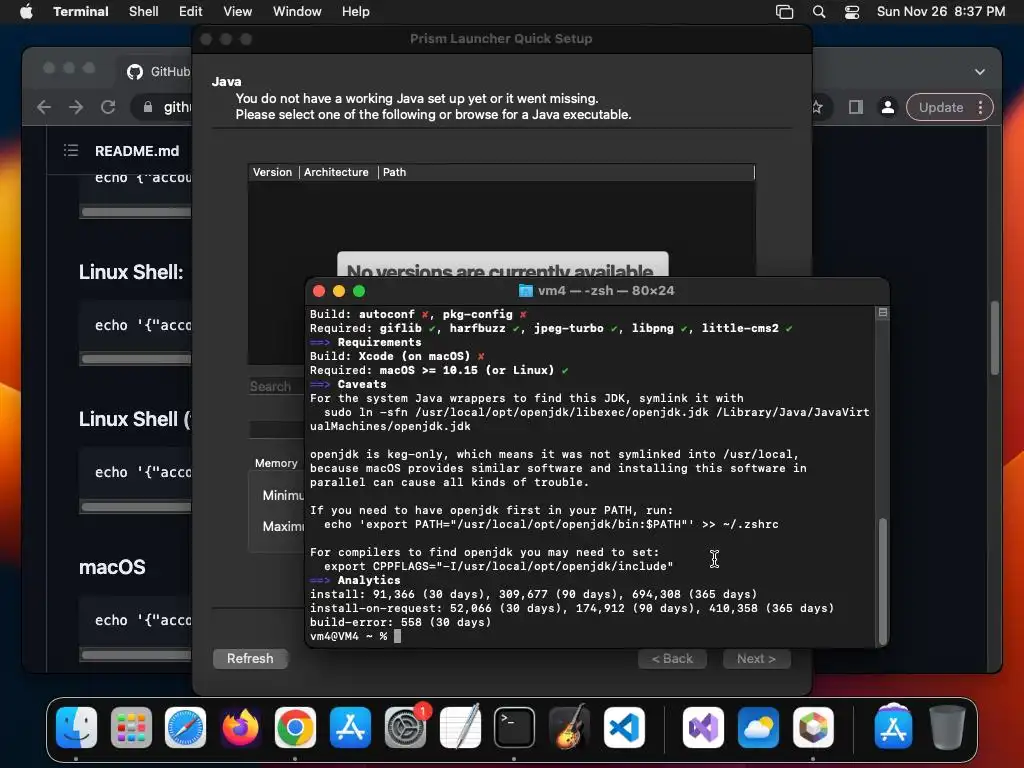Image resolution: width=1024 pixels, height=768 pixels.
Task: Click the Search field in Prism Launcher
Action: tap(276, 386)
